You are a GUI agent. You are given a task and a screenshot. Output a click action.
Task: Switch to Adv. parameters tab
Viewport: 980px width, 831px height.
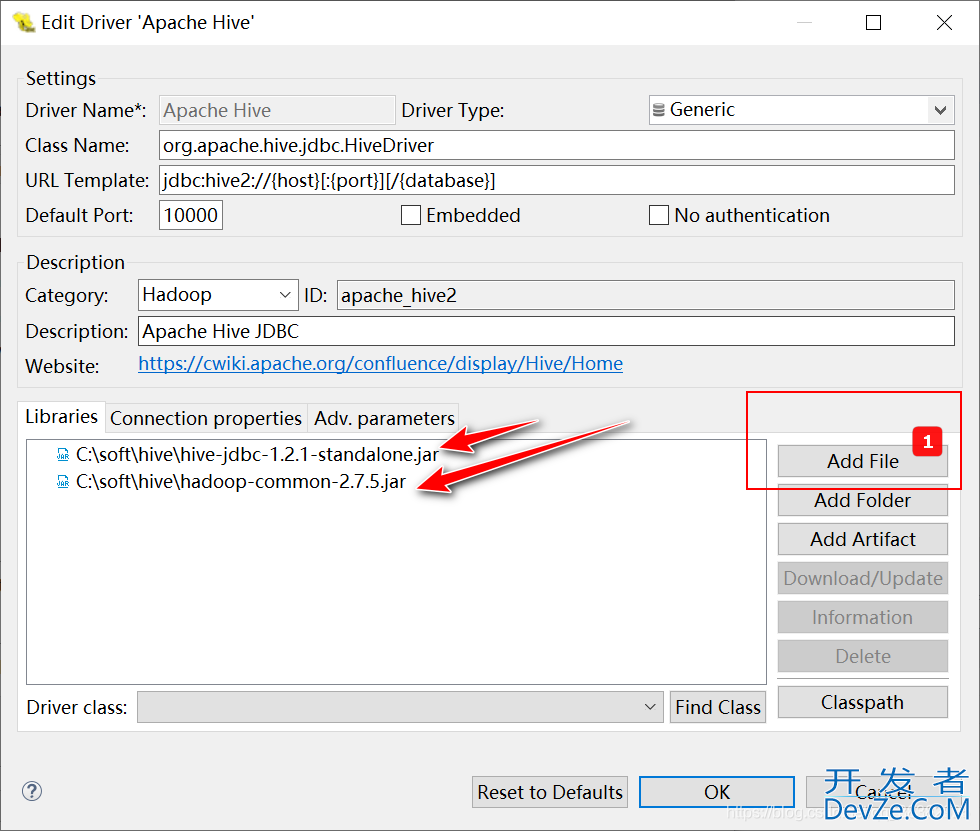pyautogui.click(x=384, y=418)
